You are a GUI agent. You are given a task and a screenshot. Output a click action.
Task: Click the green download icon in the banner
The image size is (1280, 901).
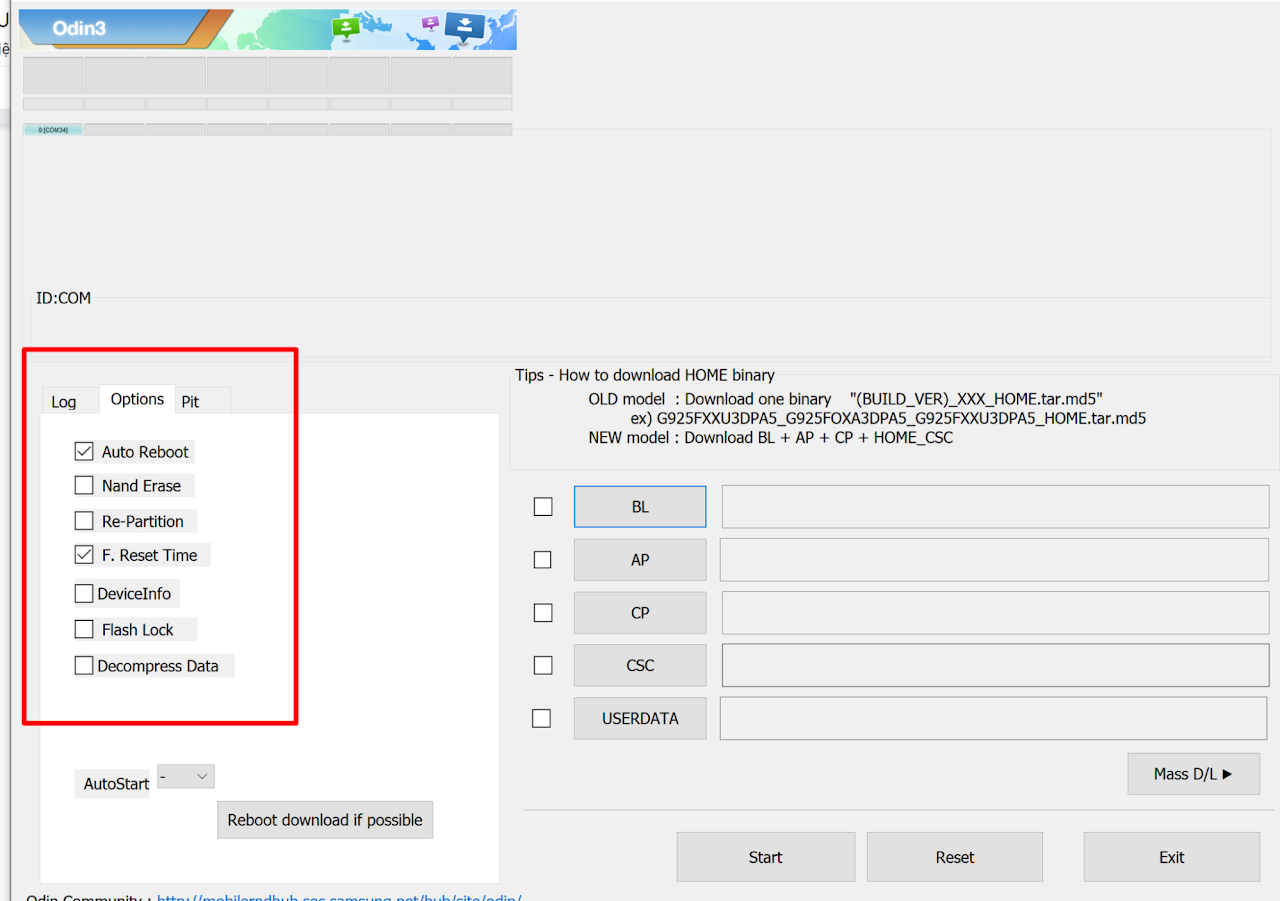[x=345, y=27]
